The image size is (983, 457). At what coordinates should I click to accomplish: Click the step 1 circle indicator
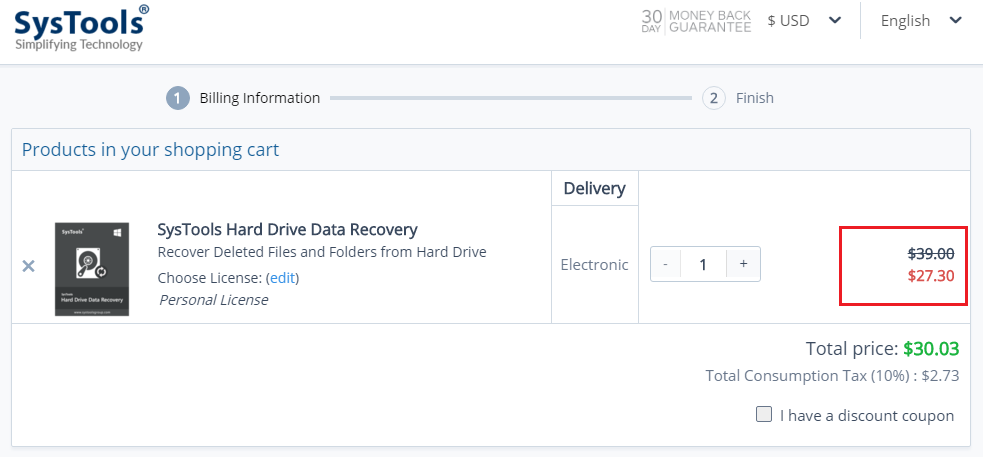[178, 98]
